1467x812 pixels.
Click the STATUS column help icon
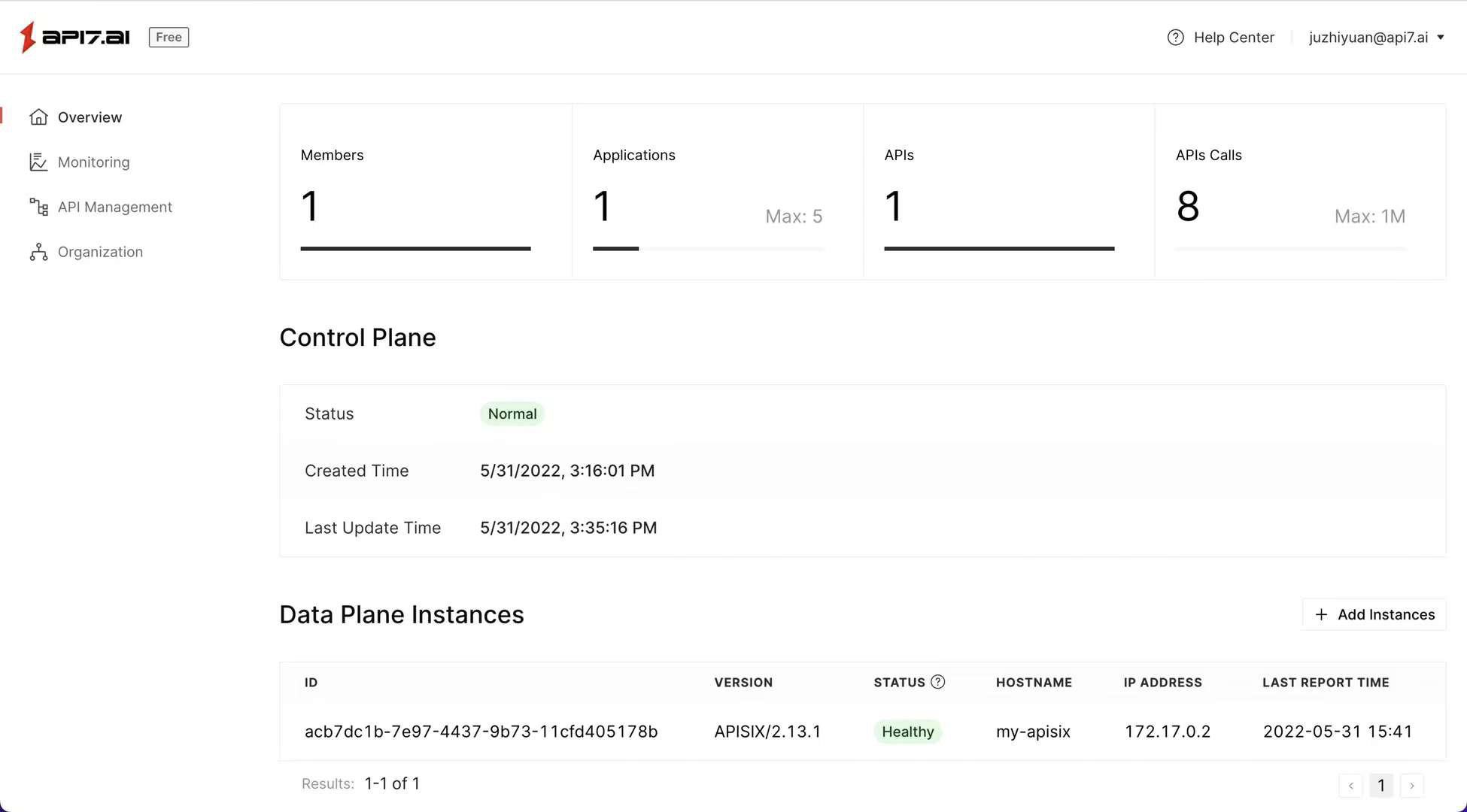click(937, 682)
